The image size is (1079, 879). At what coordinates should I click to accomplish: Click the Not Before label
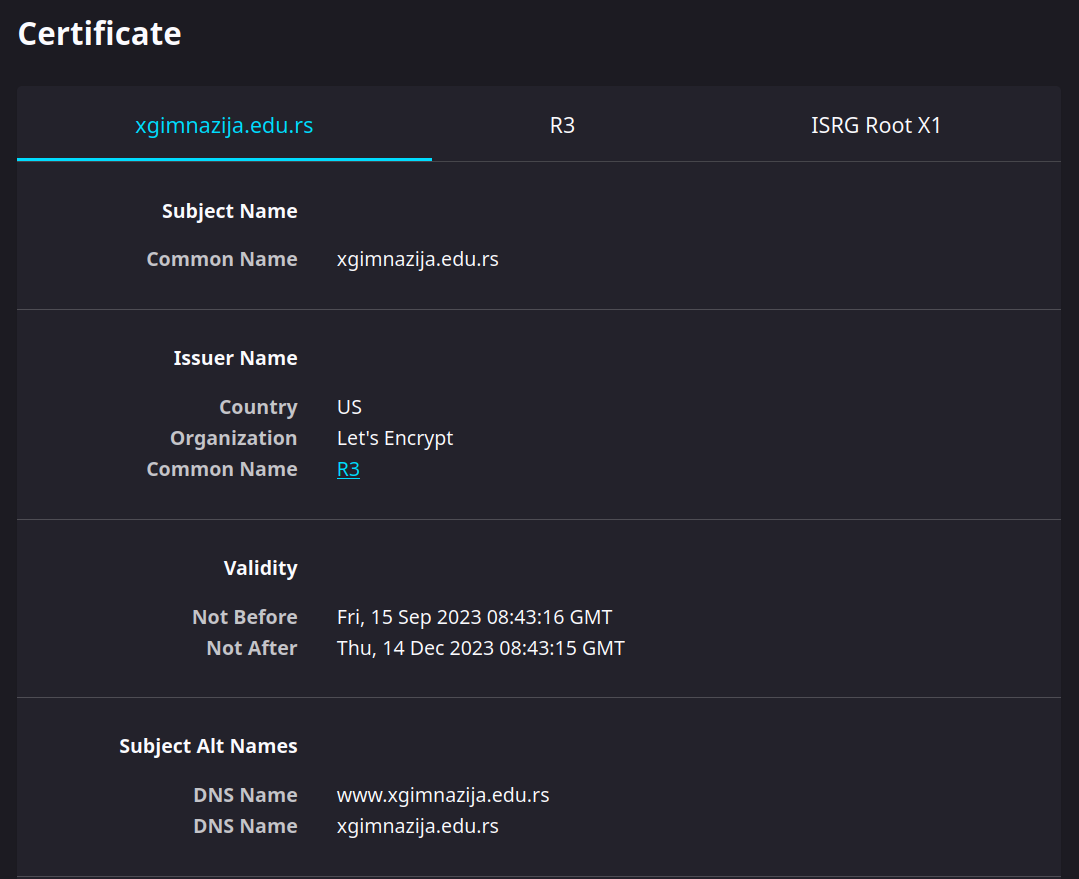click(245, 617)
